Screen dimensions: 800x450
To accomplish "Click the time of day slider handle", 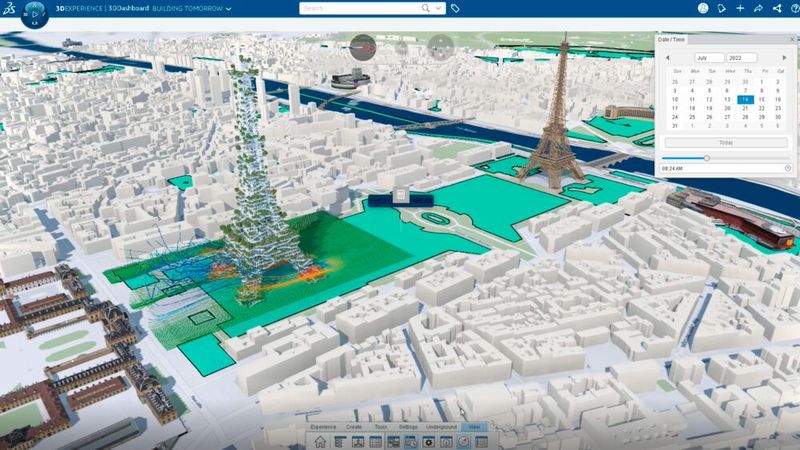I will tap(707, 157).
